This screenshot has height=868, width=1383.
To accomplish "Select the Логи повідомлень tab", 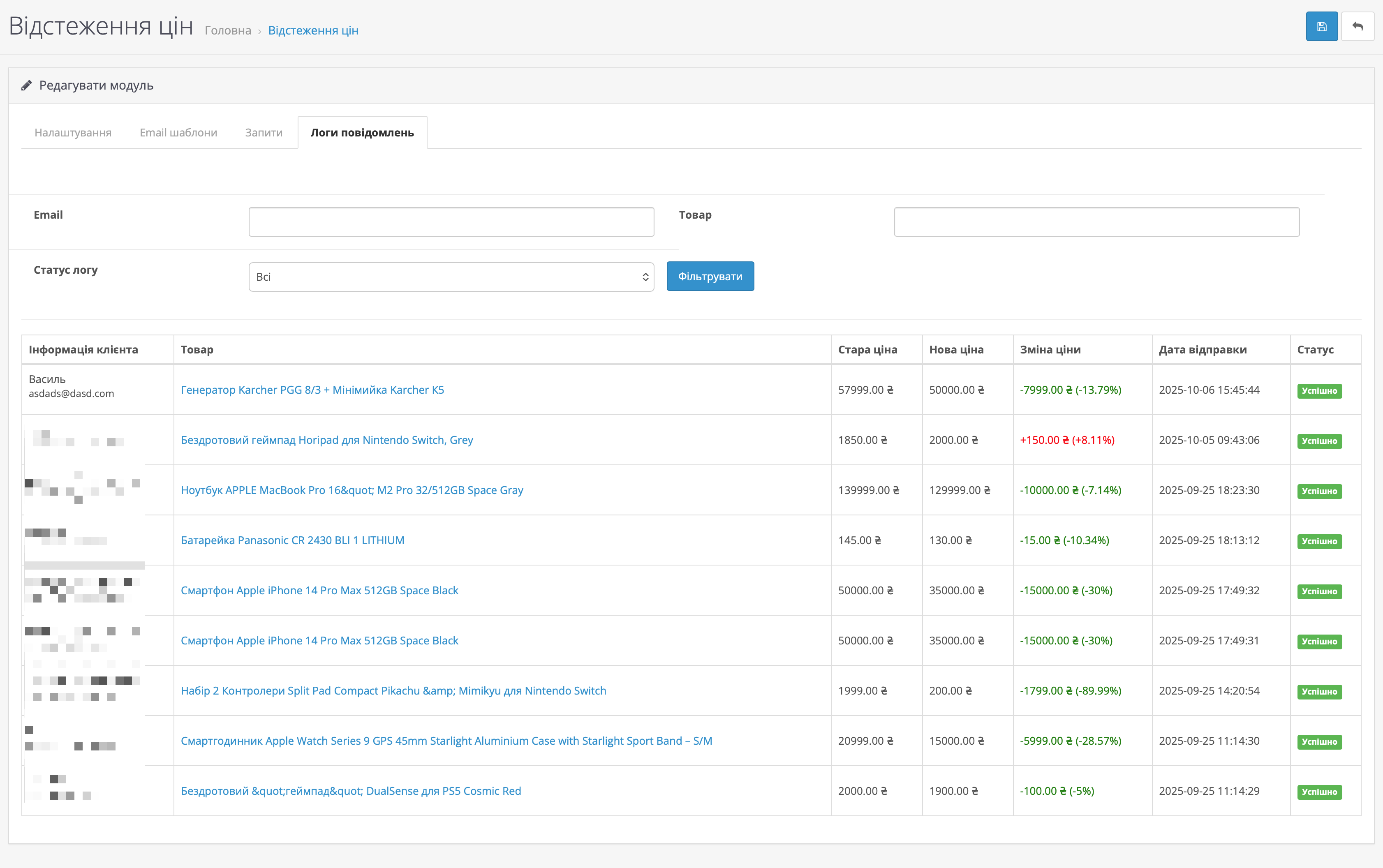I will point(362,133).
